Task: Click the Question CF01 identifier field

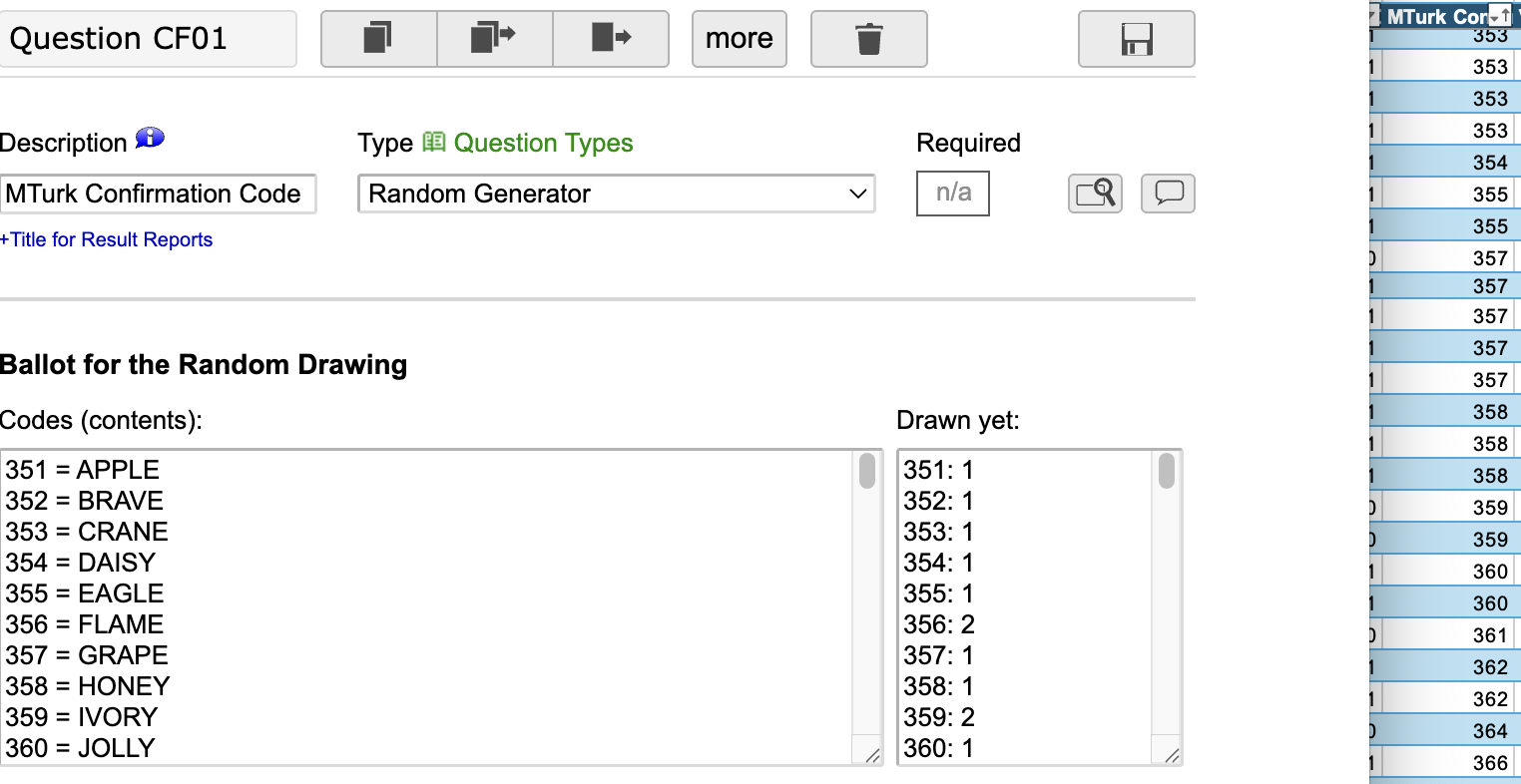Action: pos(148,39)
